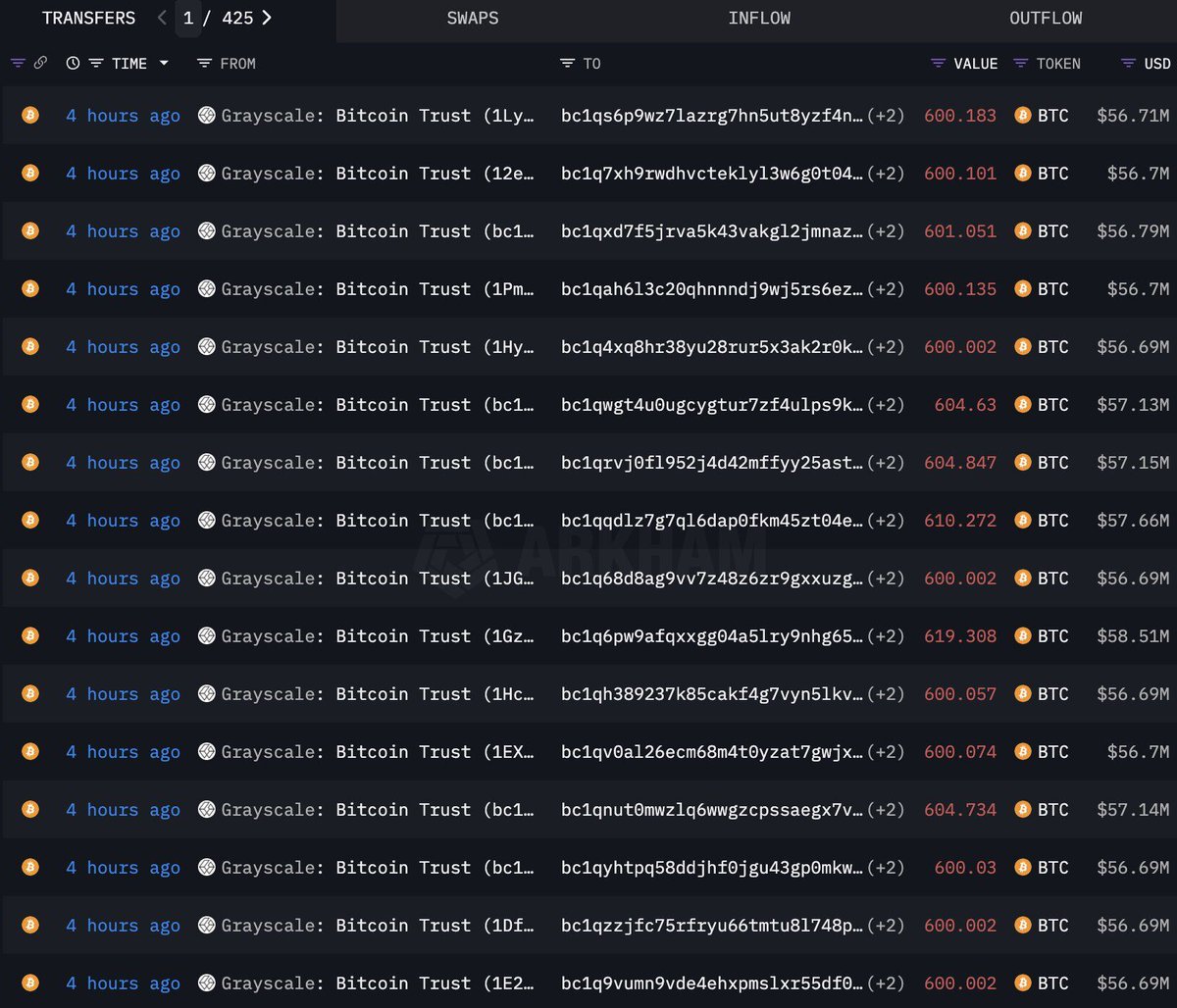Click BTC token icon in $57.14M row
Image resolution: width=1177 pixels, height=1008 pixels.
point(1023,809)
